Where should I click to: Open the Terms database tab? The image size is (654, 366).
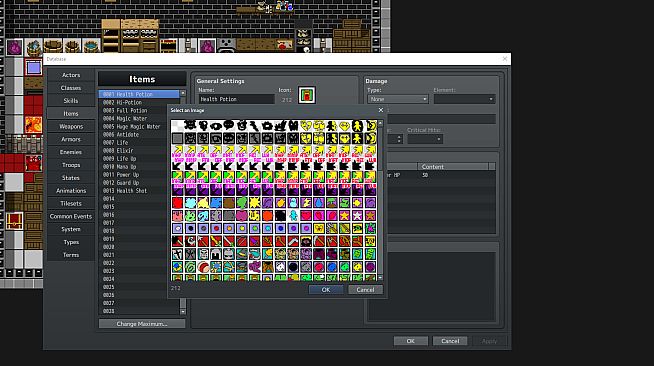coord(71,255)
